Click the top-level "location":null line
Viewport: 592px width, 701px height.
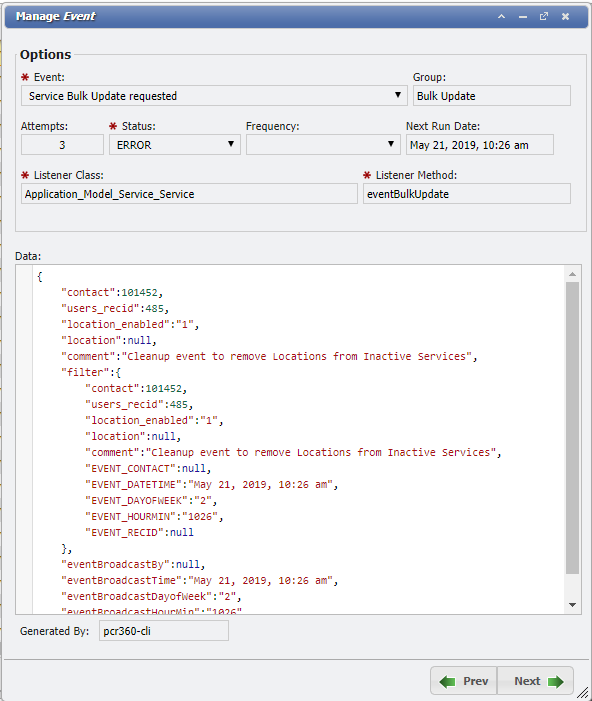[x=109, y=341]
